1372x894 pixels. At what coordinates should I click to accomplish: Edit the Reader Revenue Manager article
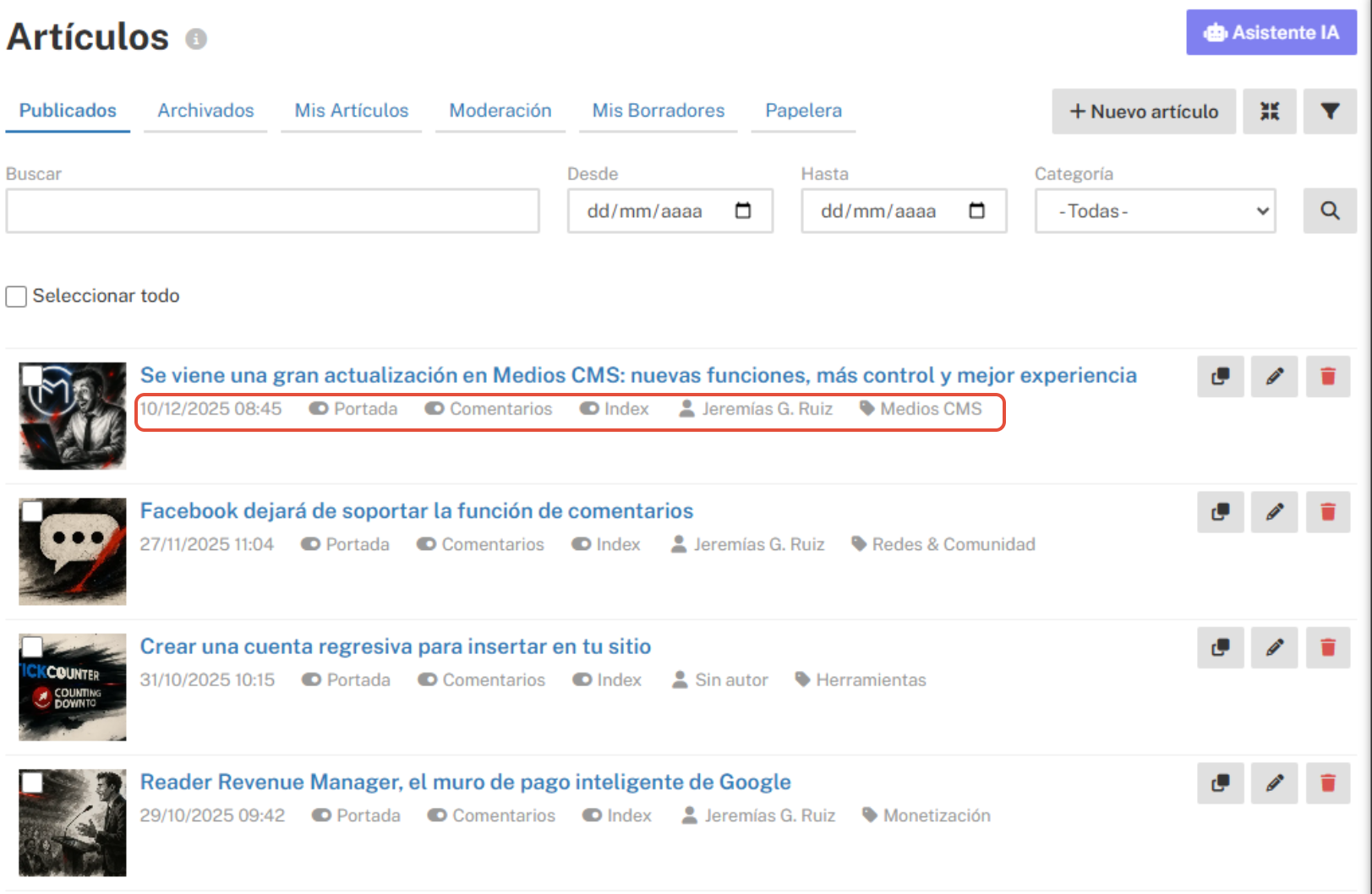tap(1275, 783)
